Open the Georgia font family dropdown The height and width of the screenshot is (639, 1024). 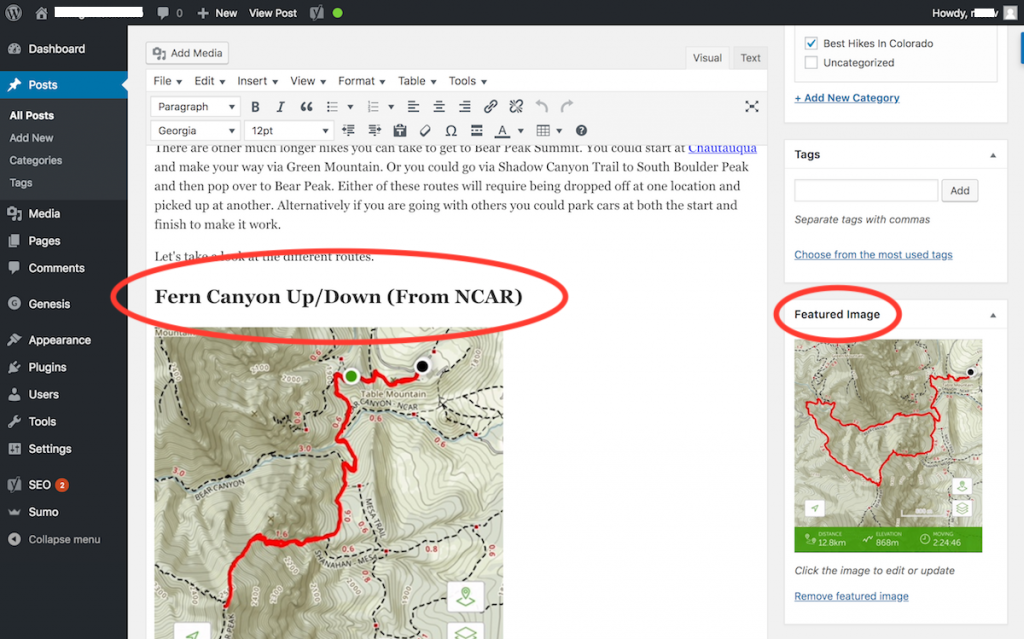195,131
